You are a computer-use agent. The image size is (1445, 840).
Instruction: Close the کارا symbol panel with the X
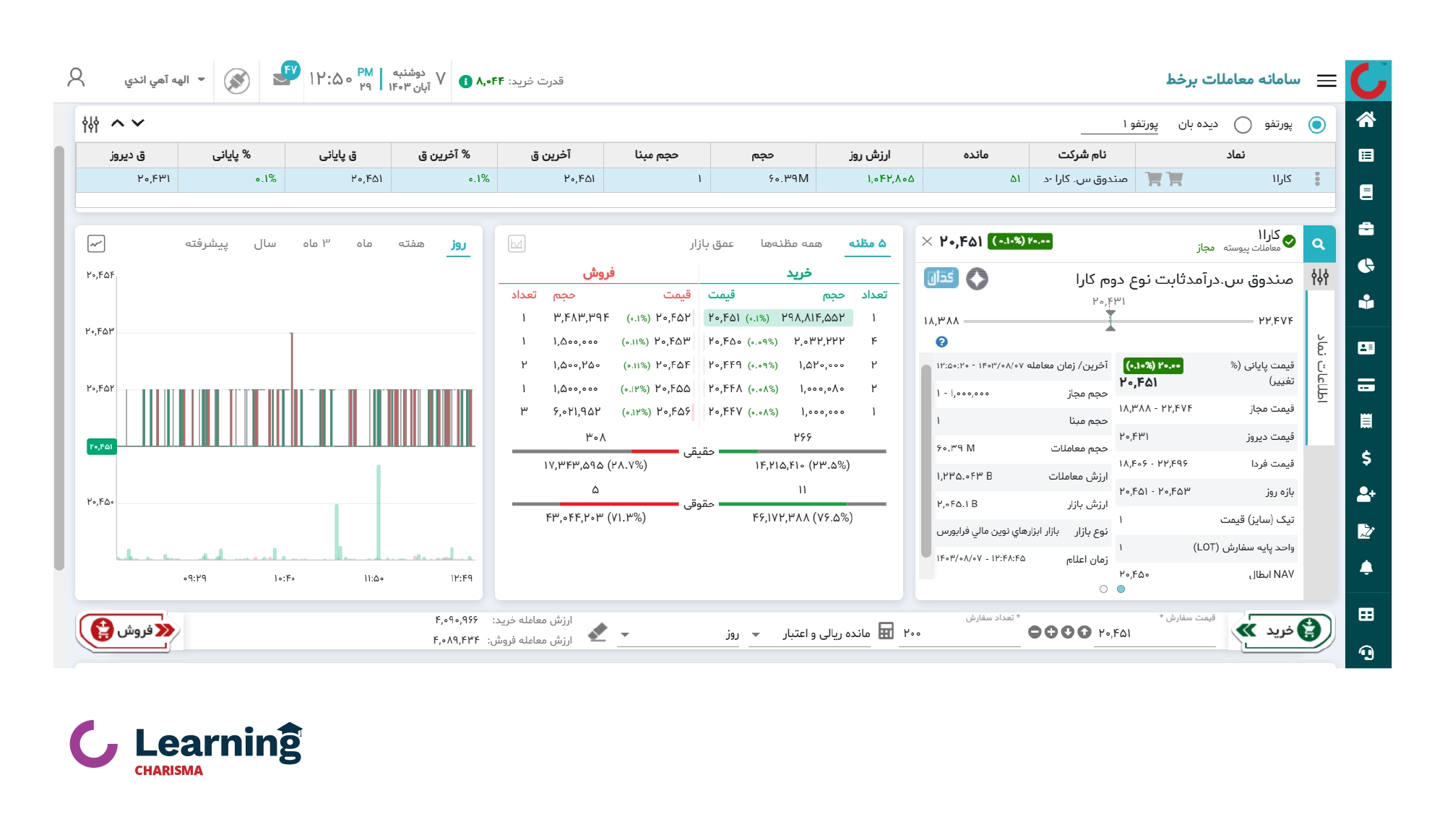point(927,241)
